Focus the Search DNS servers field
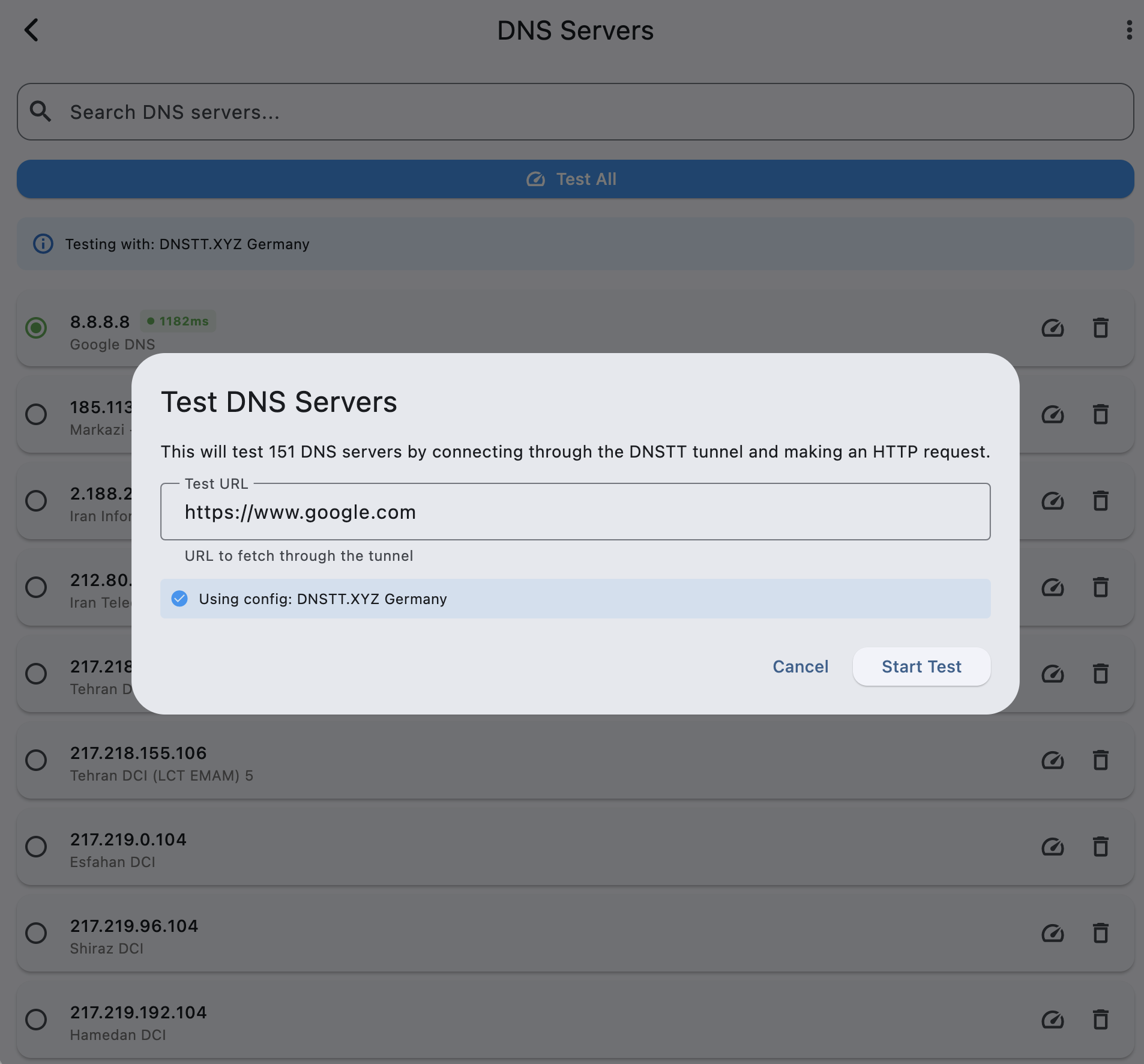 tap(575, 112)
